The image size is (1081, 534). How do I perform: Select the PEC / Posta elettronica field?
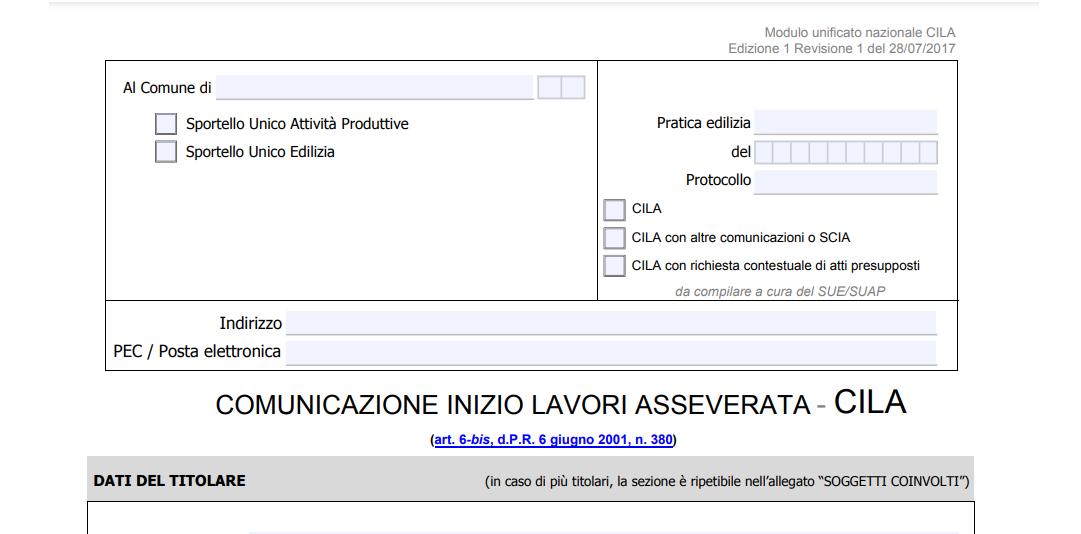611,352
